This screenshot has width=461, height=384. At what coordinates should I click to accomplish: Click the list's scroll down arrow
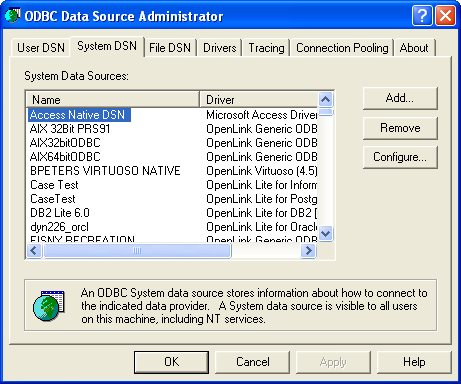pos(325,233)
